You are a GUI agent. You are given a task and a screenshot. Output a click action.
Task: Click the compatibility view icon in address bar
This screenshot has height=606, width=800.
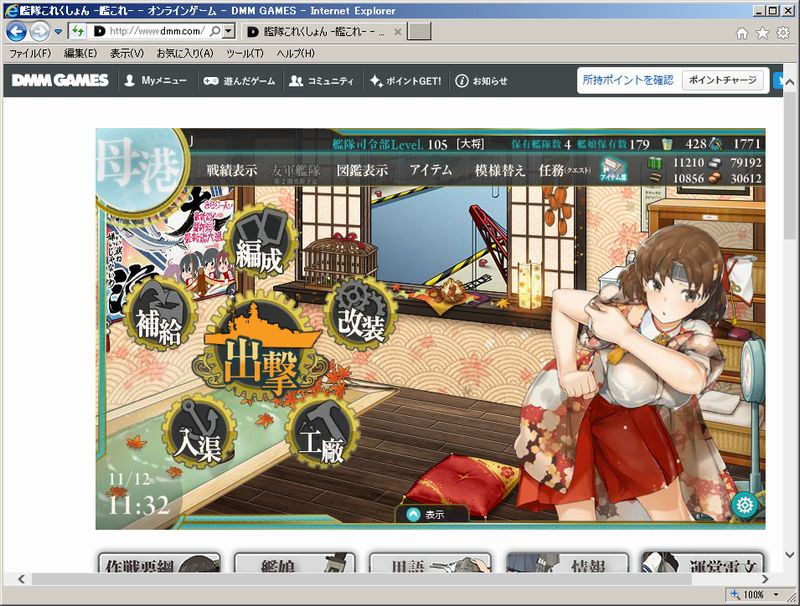78,32
